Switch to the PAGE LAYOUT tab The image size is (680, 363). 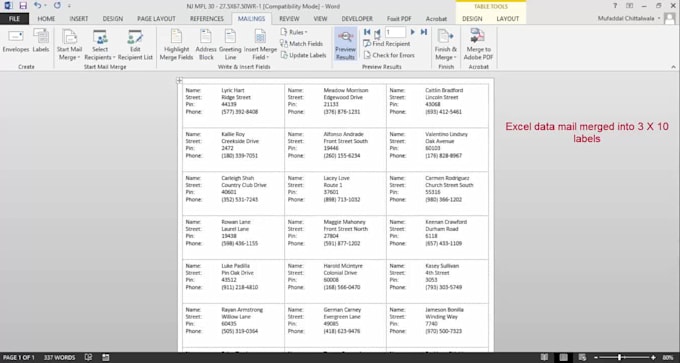coord(156,19)
